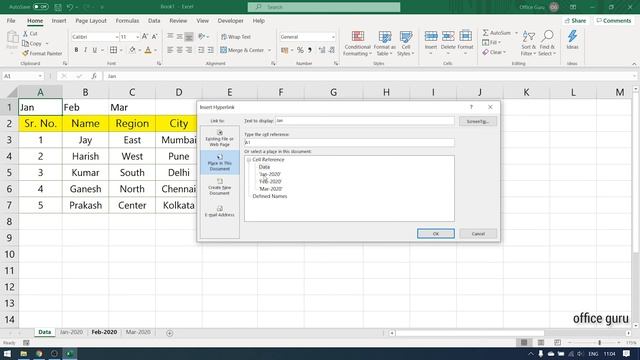Viewport: 640px width, 360px height.
Task: Open the AutoSum dropdown arrow
Action: [516, 33]
